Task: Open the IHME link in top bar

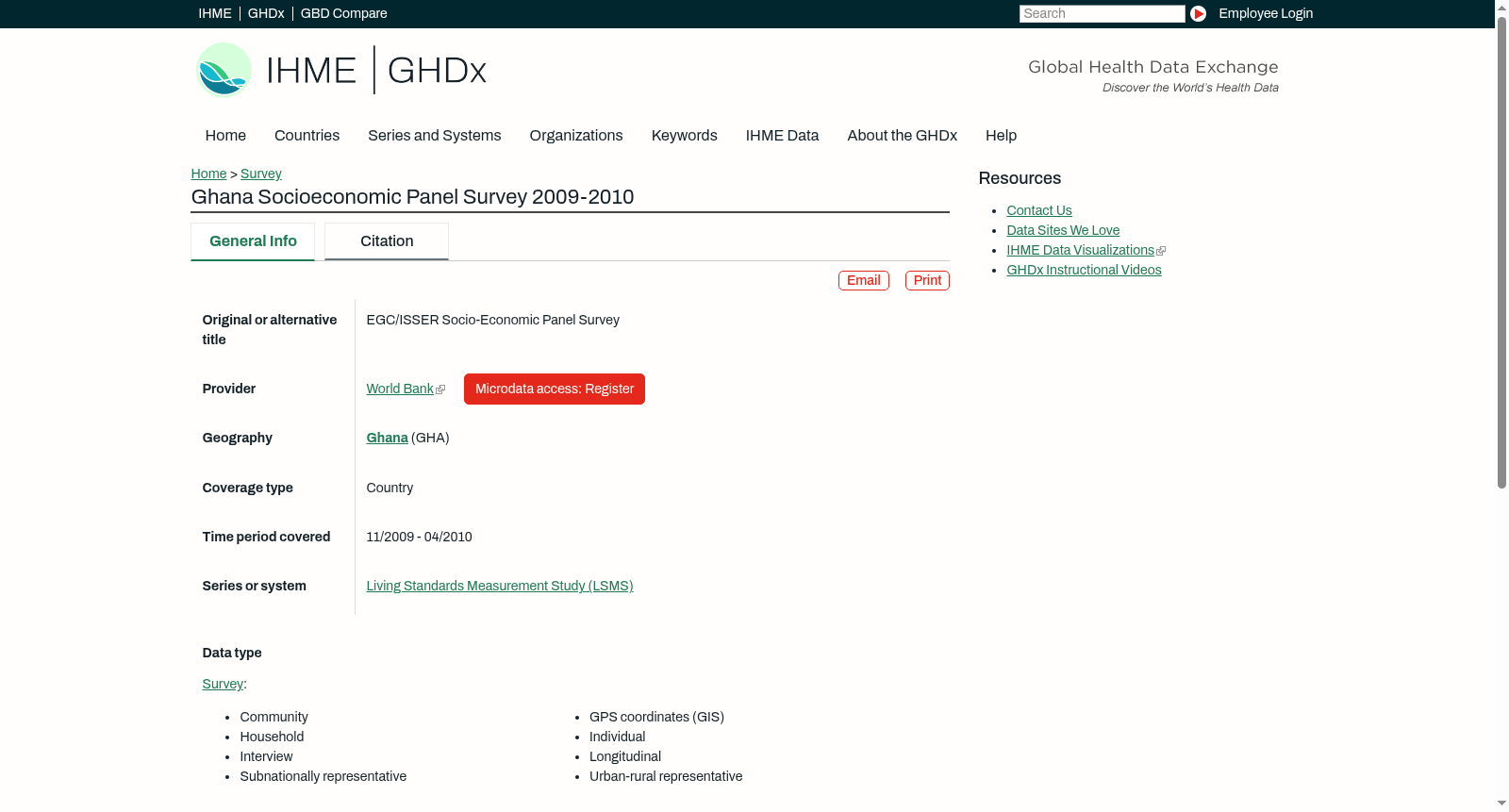Action: tap(215, 13)
